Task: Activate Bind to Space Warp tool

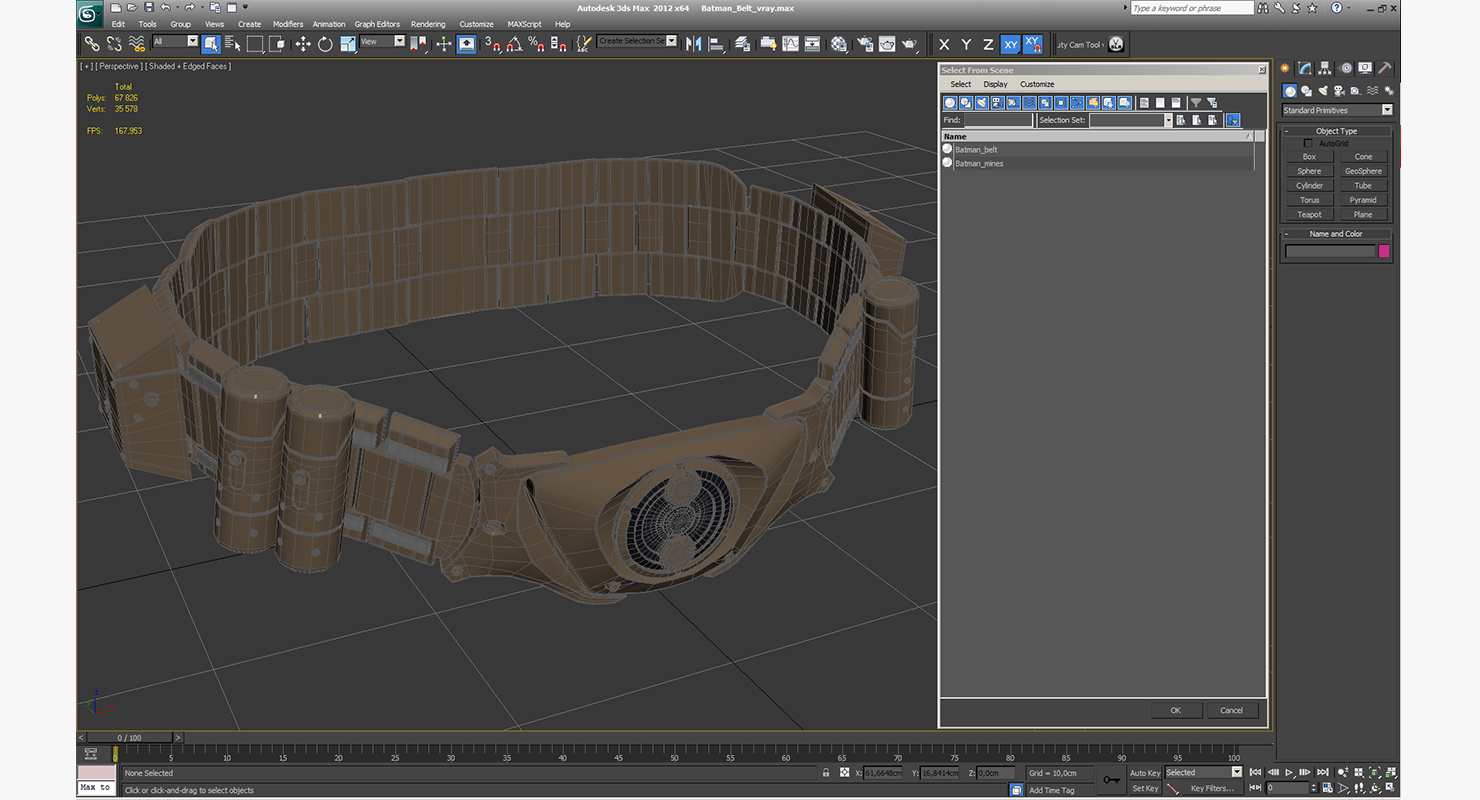Action: pos(136,44)
